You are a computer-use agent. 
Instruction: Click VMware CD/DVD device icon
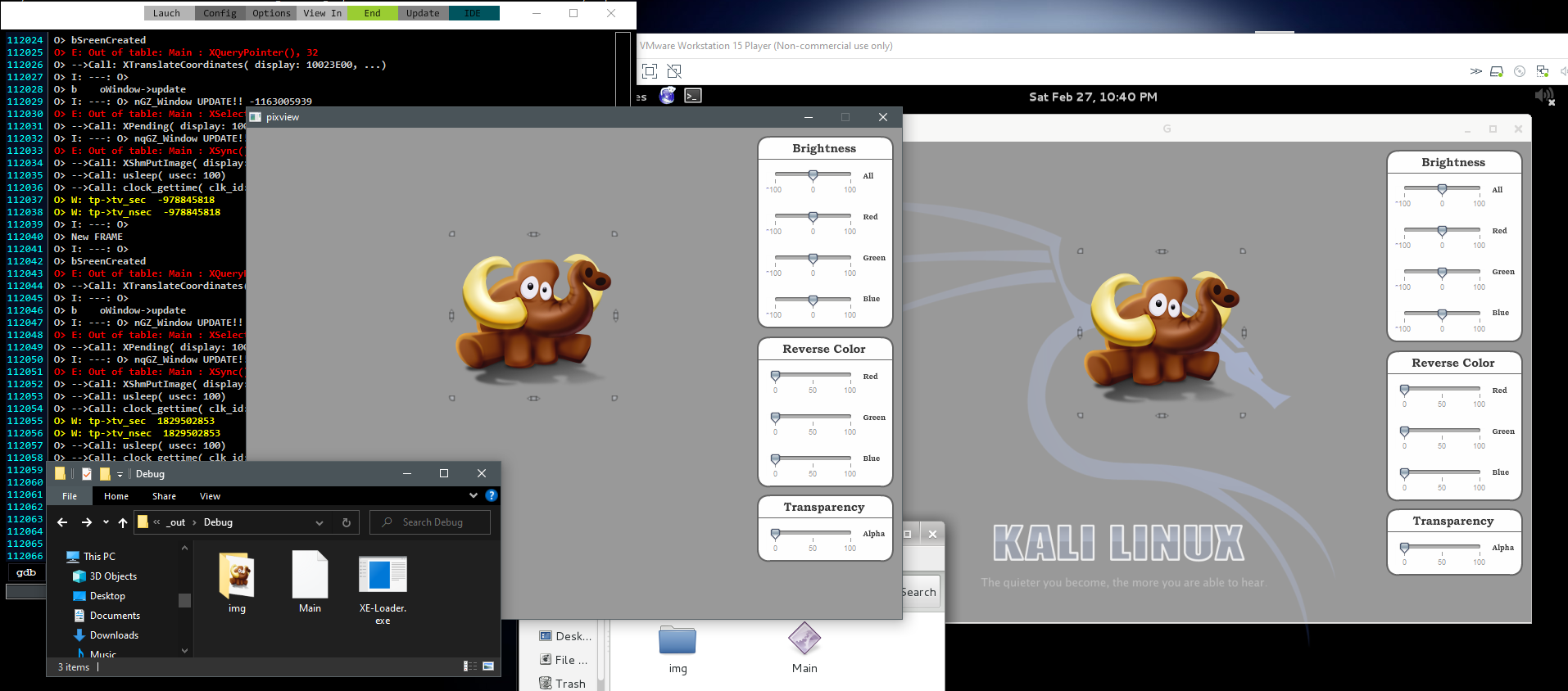[1520, 71]
